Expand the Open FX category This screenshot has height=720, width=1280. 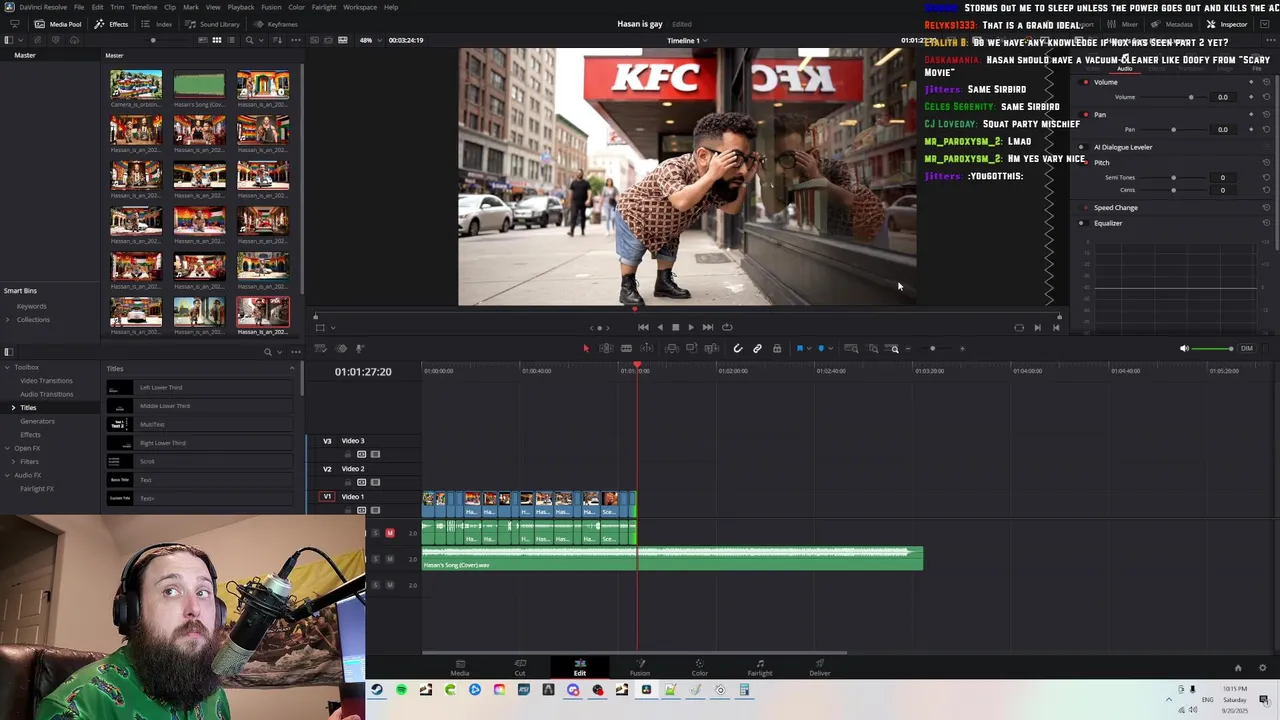[x=7, y=448]
